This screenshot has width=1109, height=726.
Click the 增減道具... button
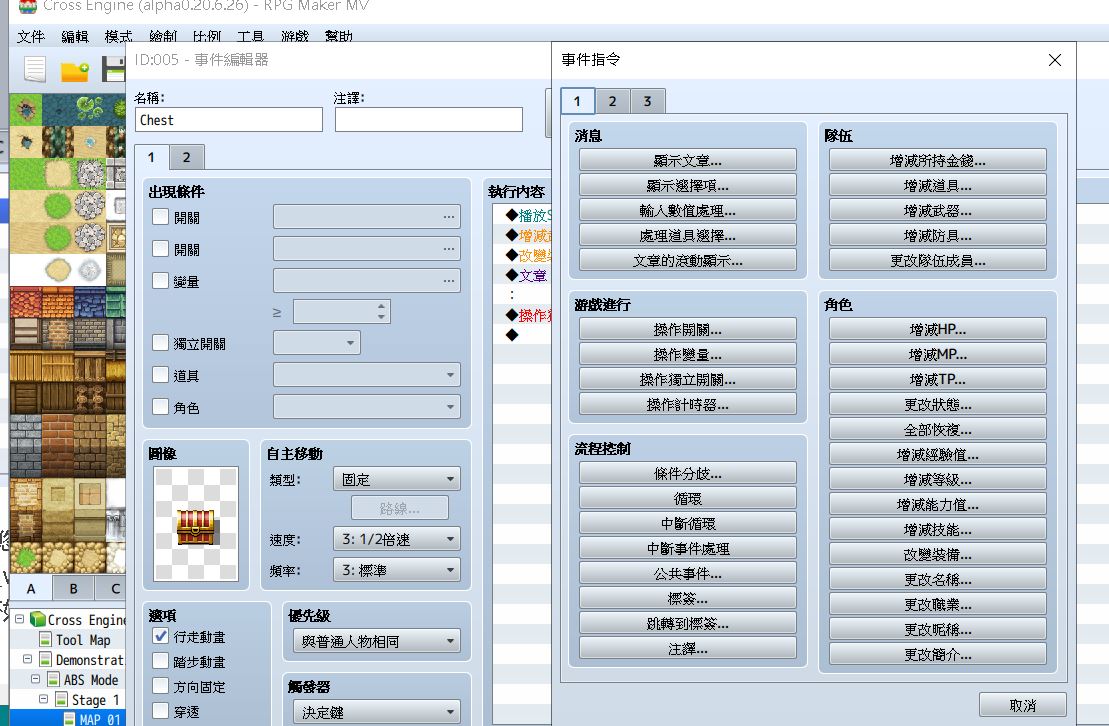(937, 185)
